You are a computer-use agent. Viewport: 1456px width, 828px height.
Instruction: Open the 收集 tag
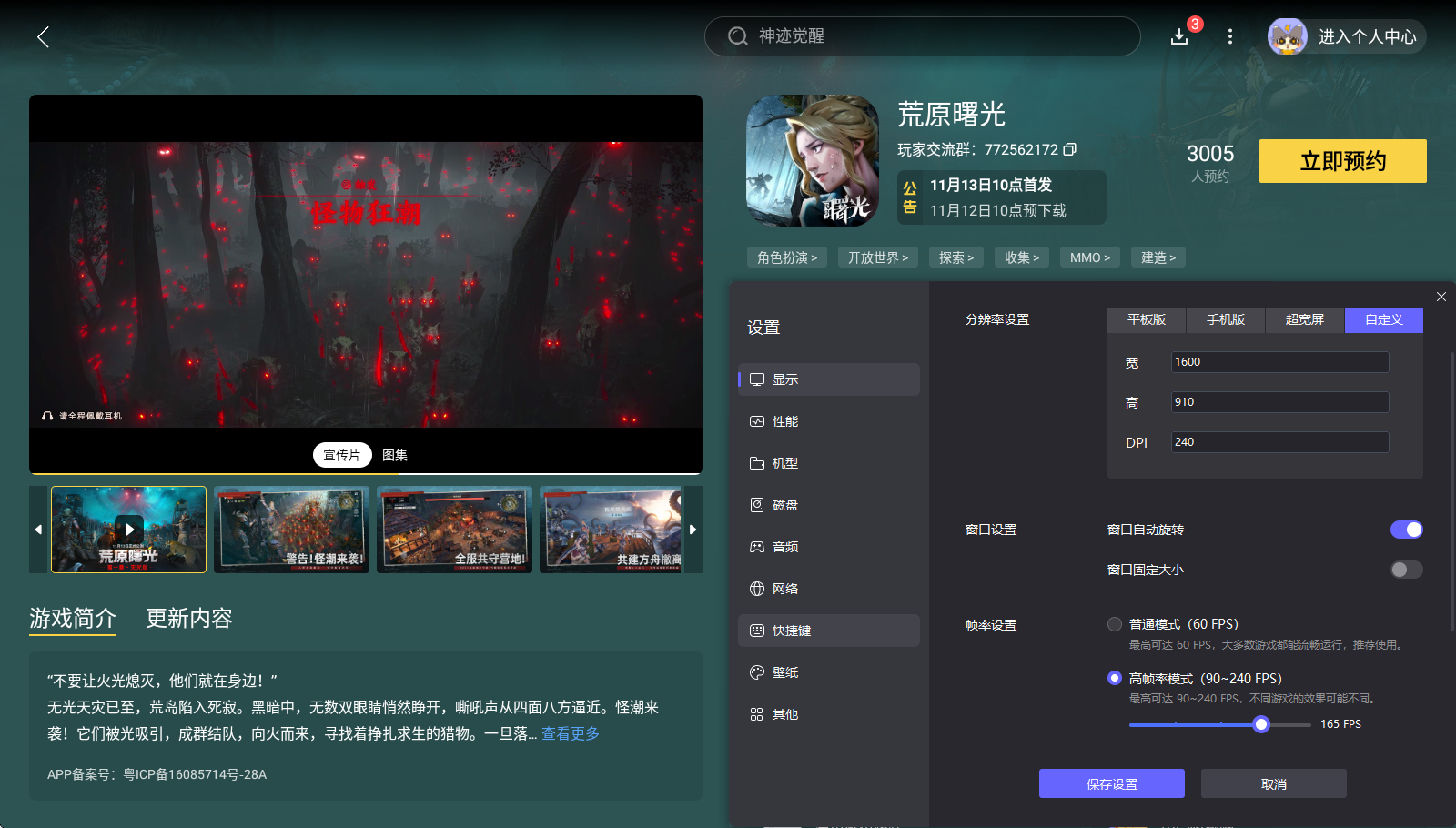coord(1022,257)
